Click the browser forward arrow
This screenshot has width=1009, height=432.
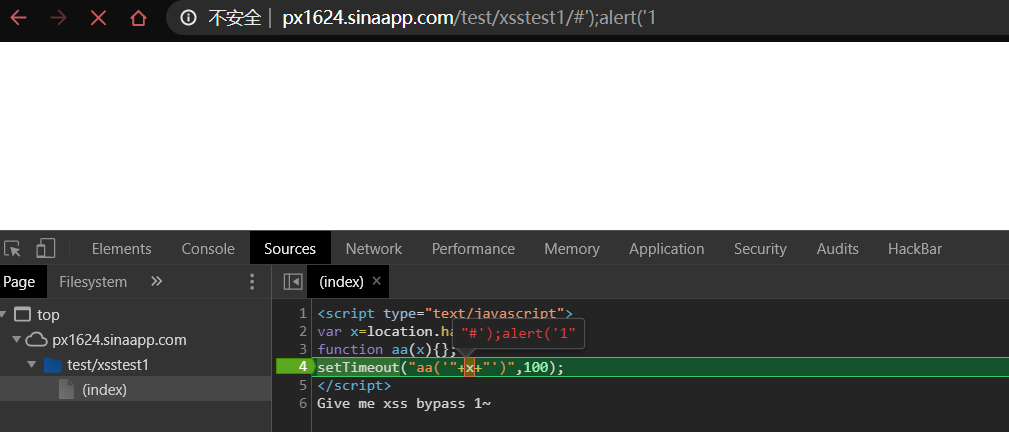tap(59, 18)
